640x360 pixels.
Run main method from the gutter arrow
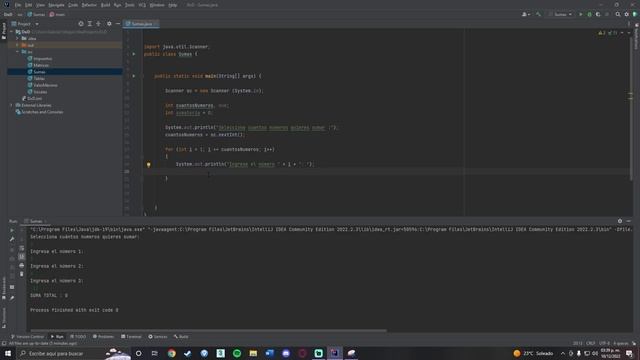coord(133,76)
